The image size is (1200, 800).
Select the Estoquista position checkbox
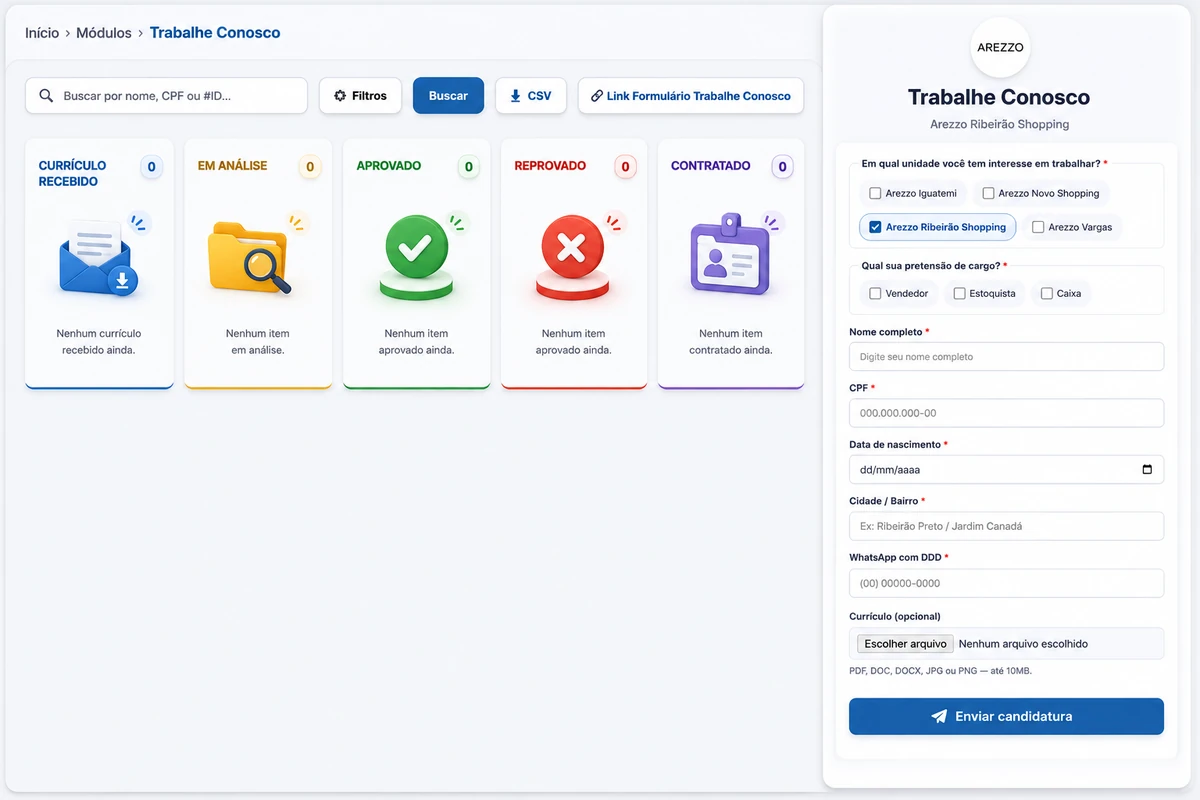click(960, 294)
